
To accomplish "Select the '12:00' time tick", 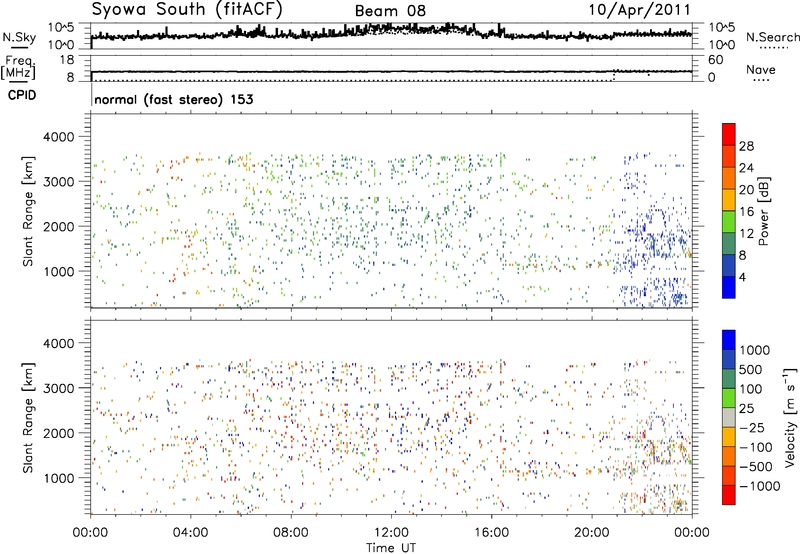I will click(391, 533).
